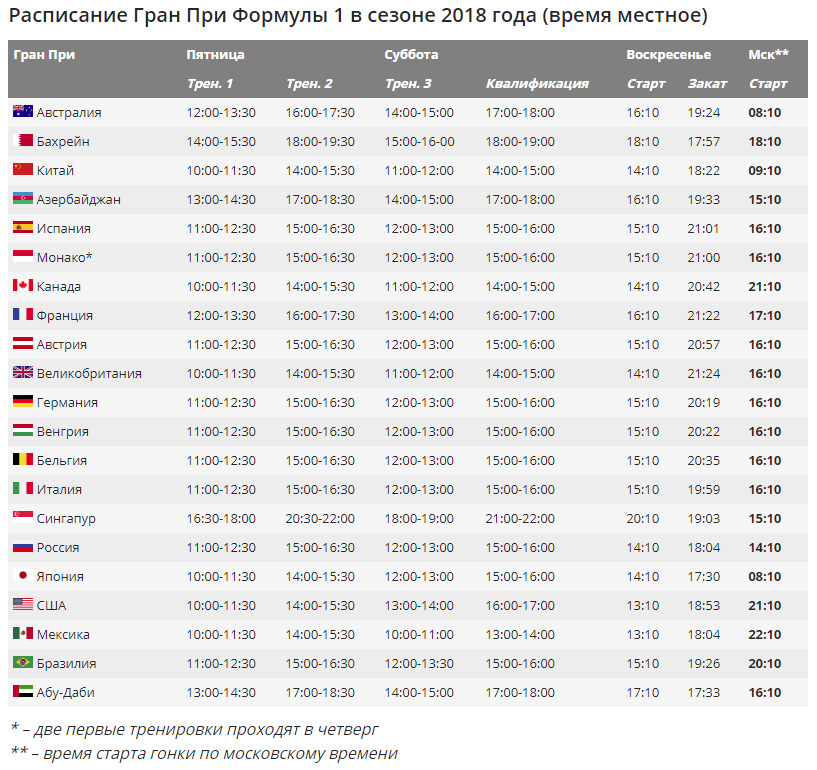Click the "Трен. 1" subheader

pyautogui.click(x=210, y=84)
